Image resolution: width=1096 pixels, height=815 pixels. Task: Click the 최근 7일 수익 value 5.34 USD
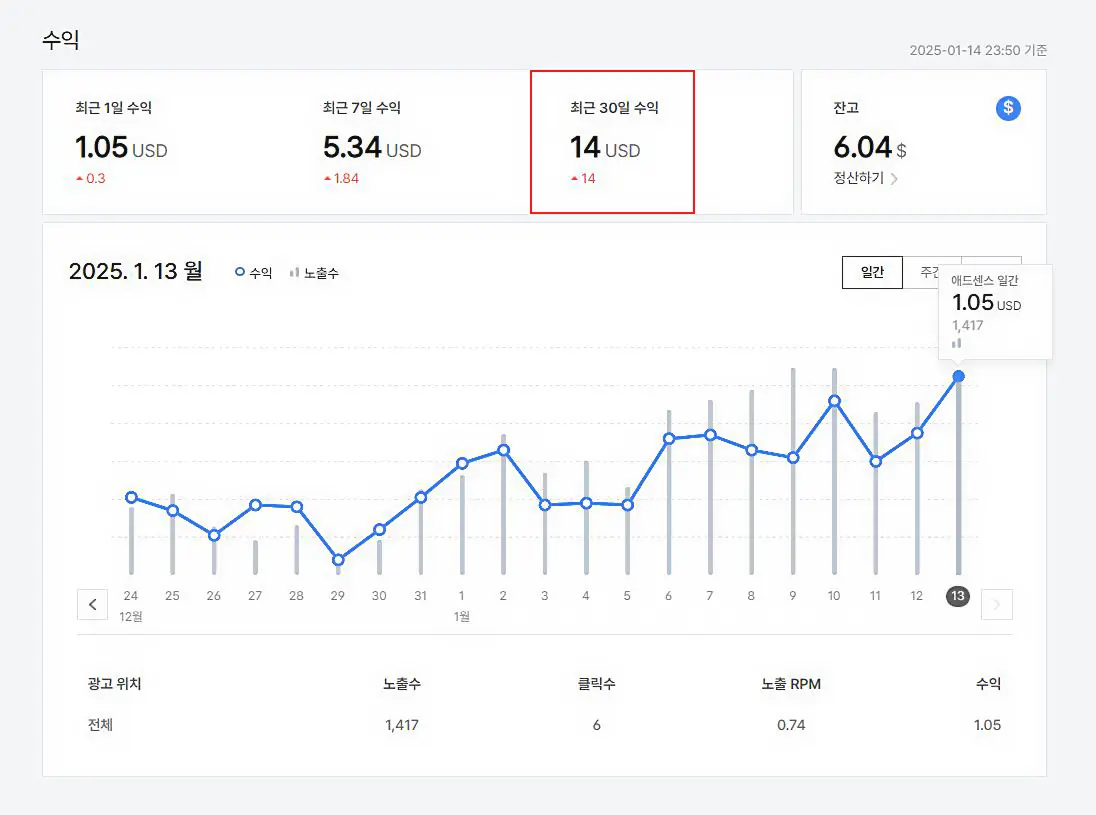coord(372,147)
